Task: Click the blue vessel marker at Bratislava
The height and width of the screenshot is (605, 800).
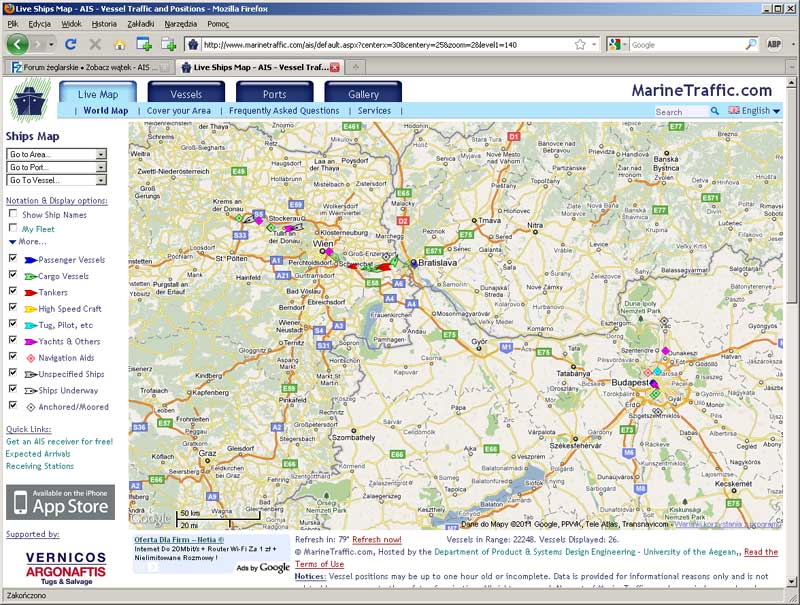Action: click(414, 263)
